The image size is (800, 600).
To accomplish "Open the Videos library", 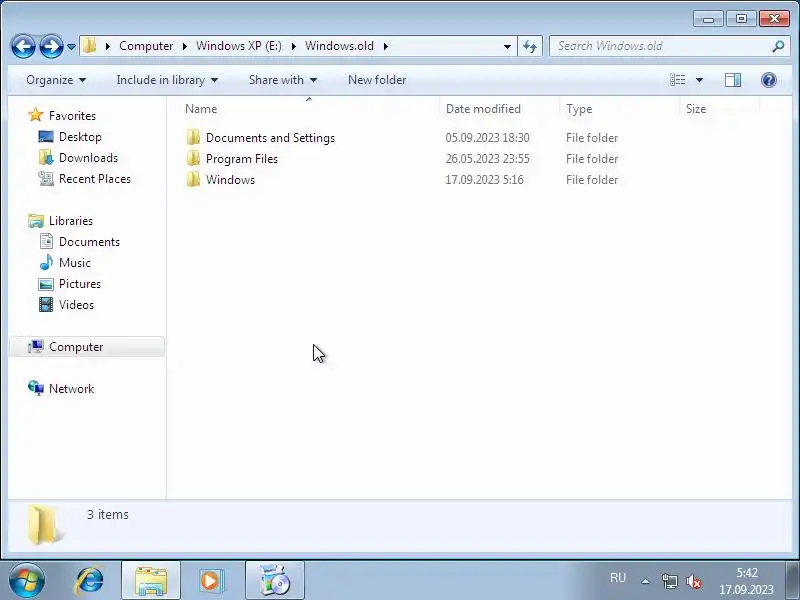I will (x=77, y=305).
